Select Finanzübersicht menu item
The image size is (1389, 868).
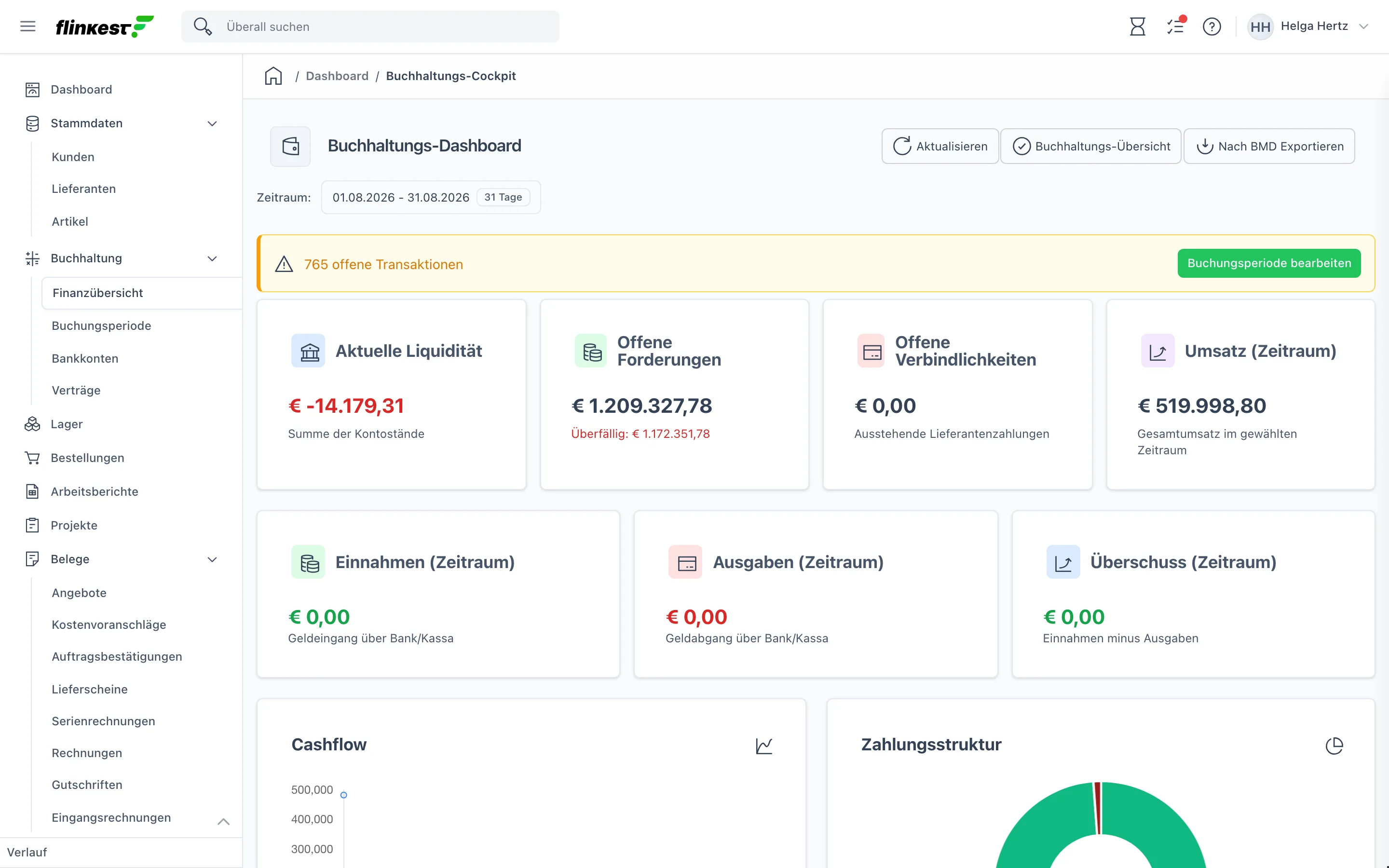click(142, 293)
